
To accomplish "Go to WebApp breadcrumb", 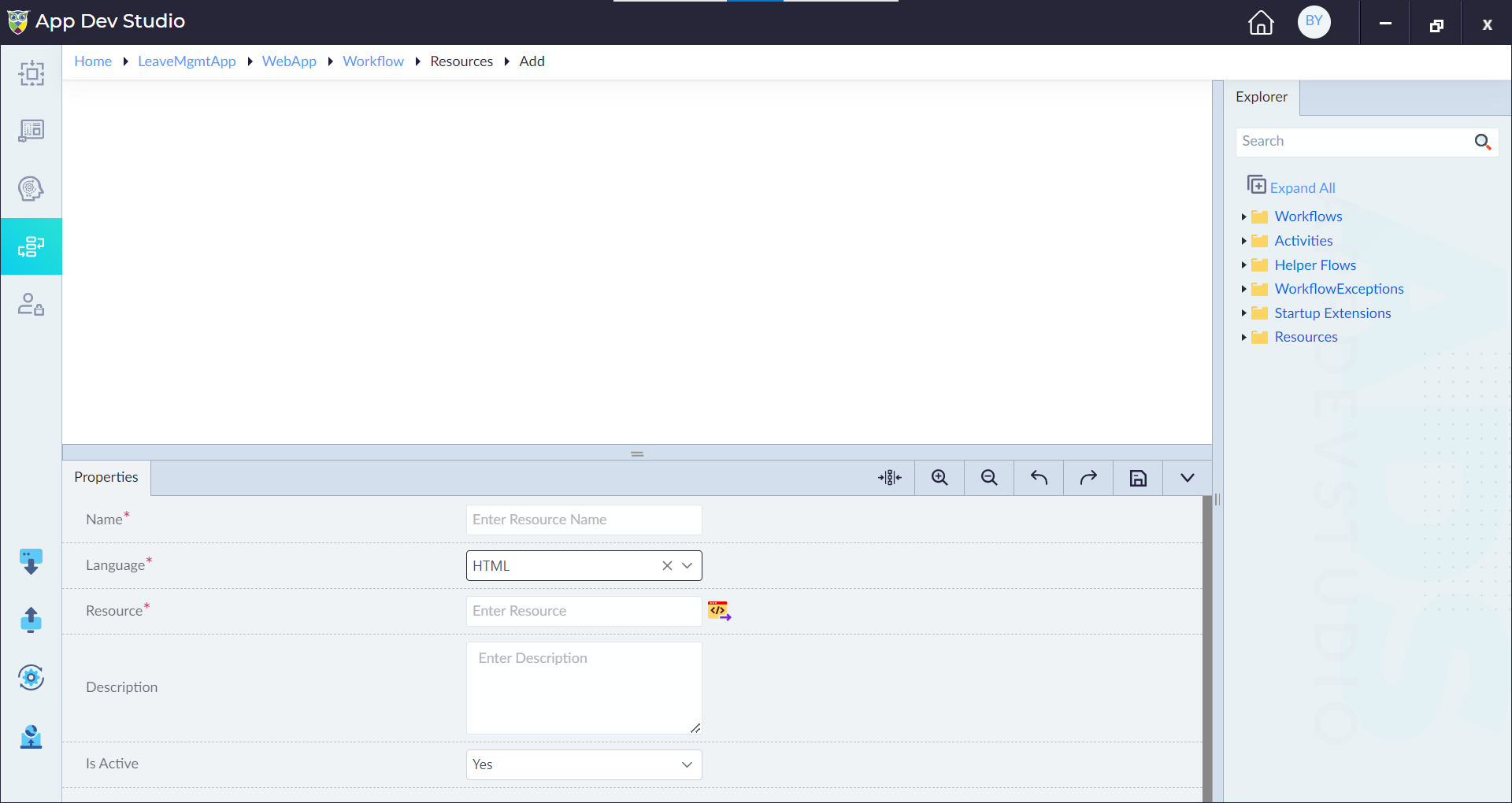I will point(289,61).
